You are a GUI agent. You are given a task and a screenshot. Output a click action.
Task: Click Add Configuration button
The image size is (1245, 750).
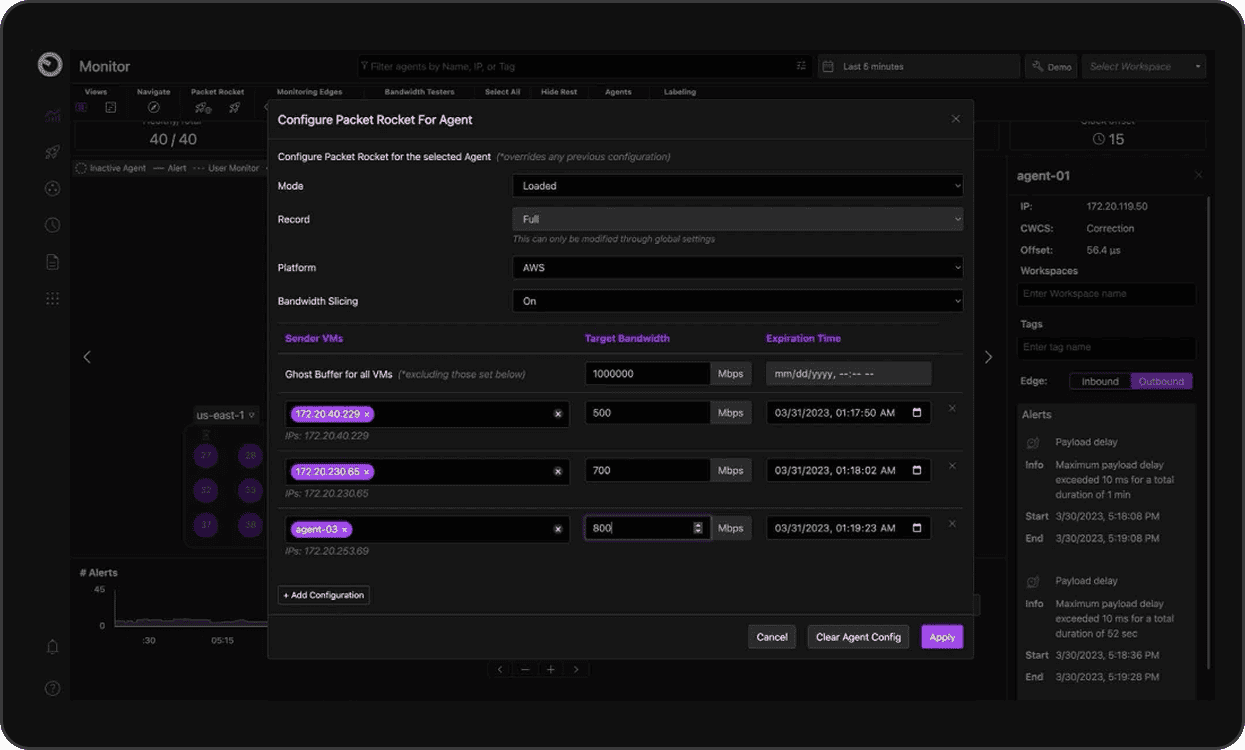tap(324, 595)
